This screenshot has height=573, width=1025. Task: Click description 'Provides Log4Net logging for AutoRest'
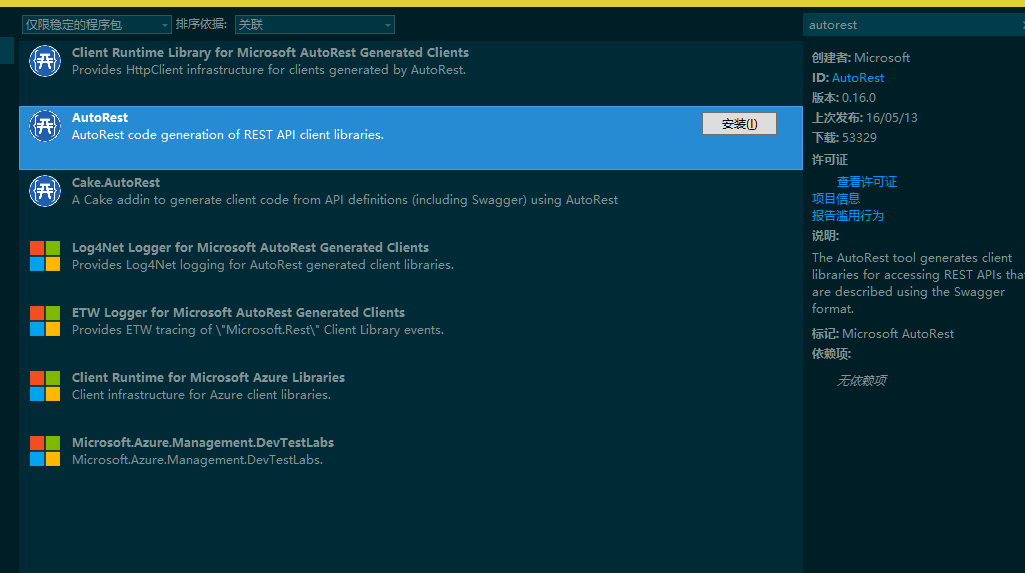(262, 265)
